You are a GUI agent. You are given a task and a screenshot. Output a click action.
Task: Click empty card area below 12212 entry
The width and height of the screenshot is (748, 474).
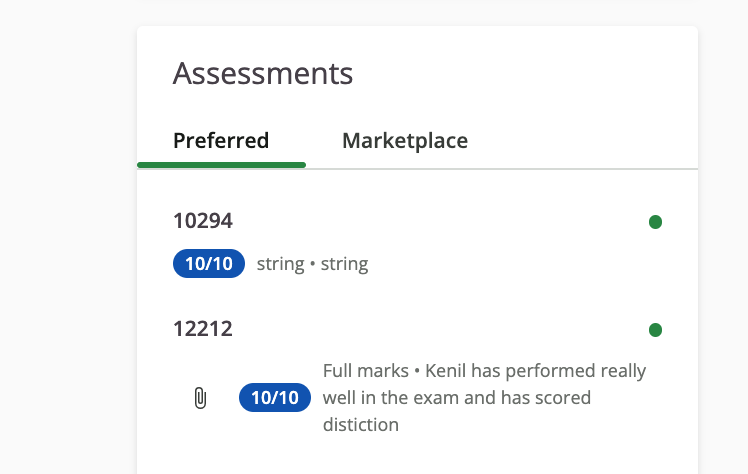click(x=417, y=457)
